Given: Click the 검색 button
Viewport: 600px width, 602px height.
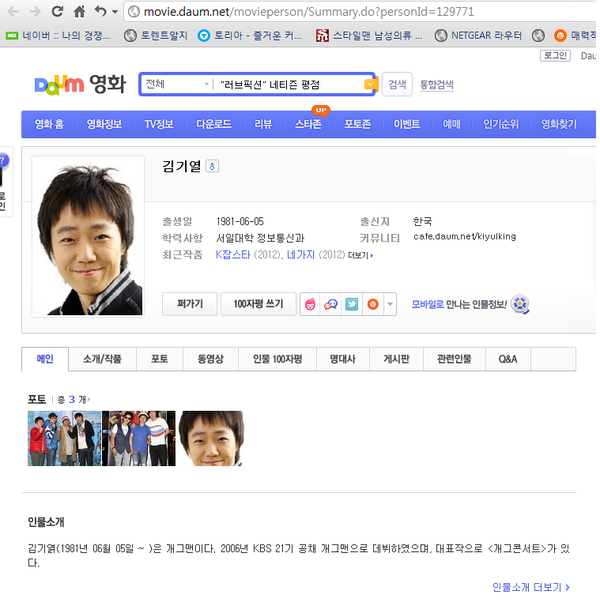Looking at the screenshot, I should pyautogui.click(x=397, y=84).
